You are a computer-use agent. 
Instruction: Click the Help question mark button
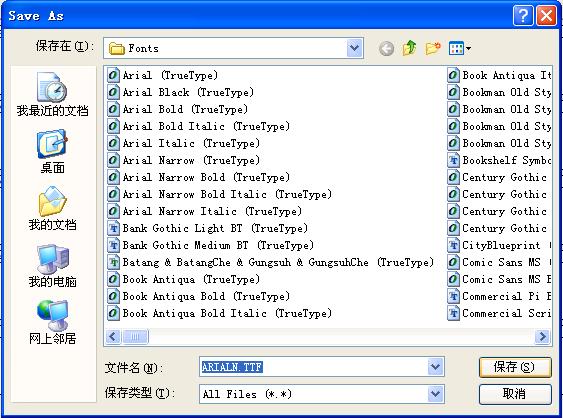[523, 15]
